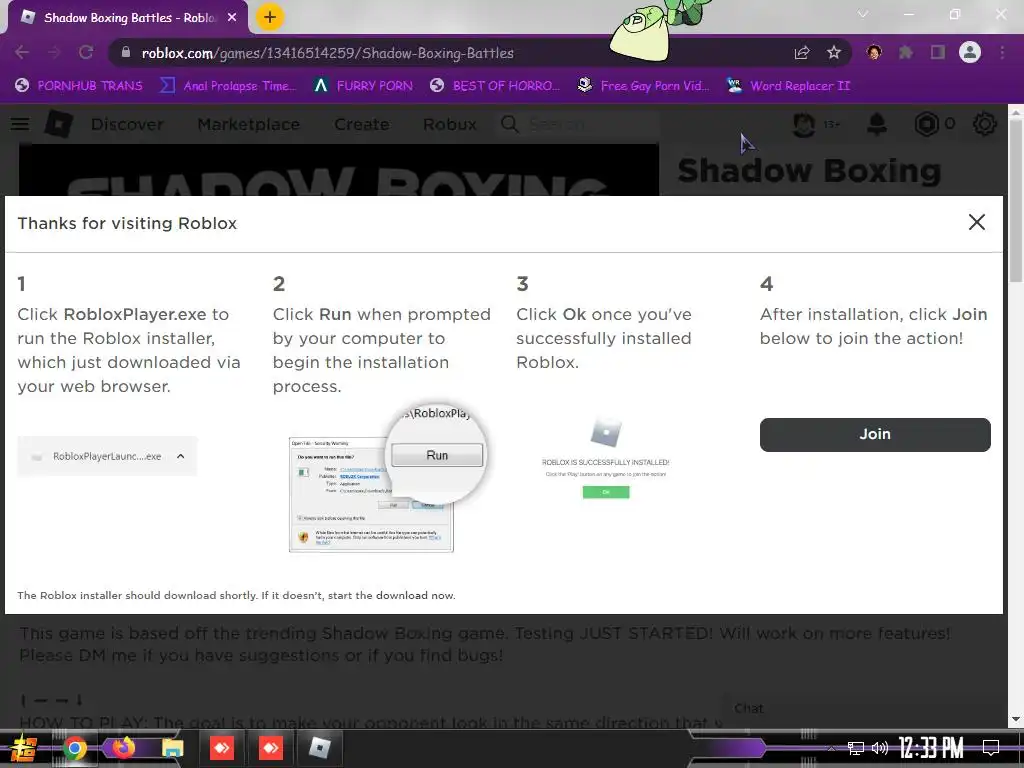Click the browser forward arrow
The width and height of the screenshot is (1024, 768).
(x=54, y=52)
